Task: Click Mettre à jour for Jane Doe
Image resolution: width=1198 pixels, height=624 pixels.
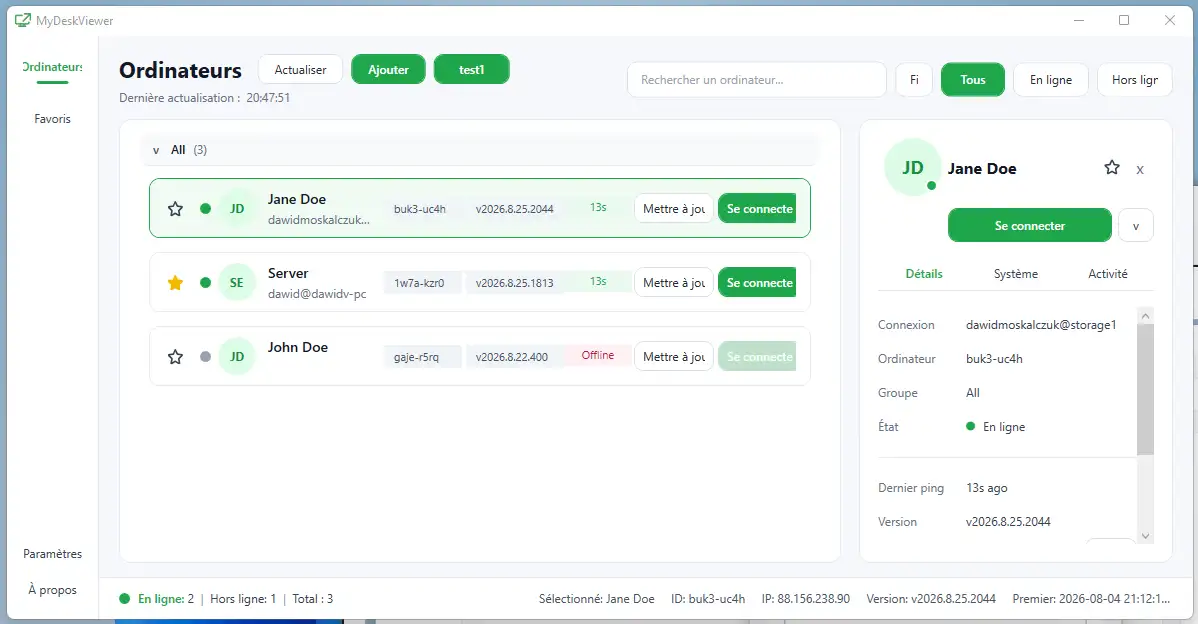Action: point(673,209)
